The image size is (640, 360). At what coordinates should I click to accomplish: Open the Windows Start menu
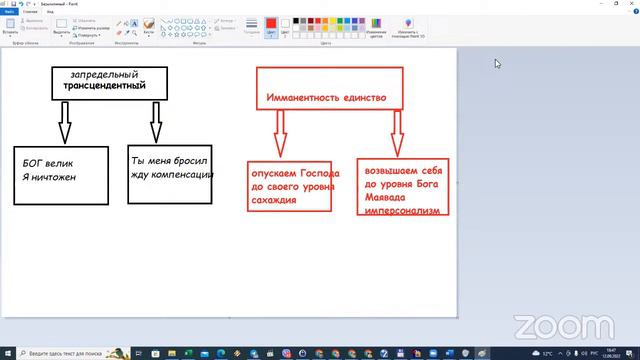[8, 353]
